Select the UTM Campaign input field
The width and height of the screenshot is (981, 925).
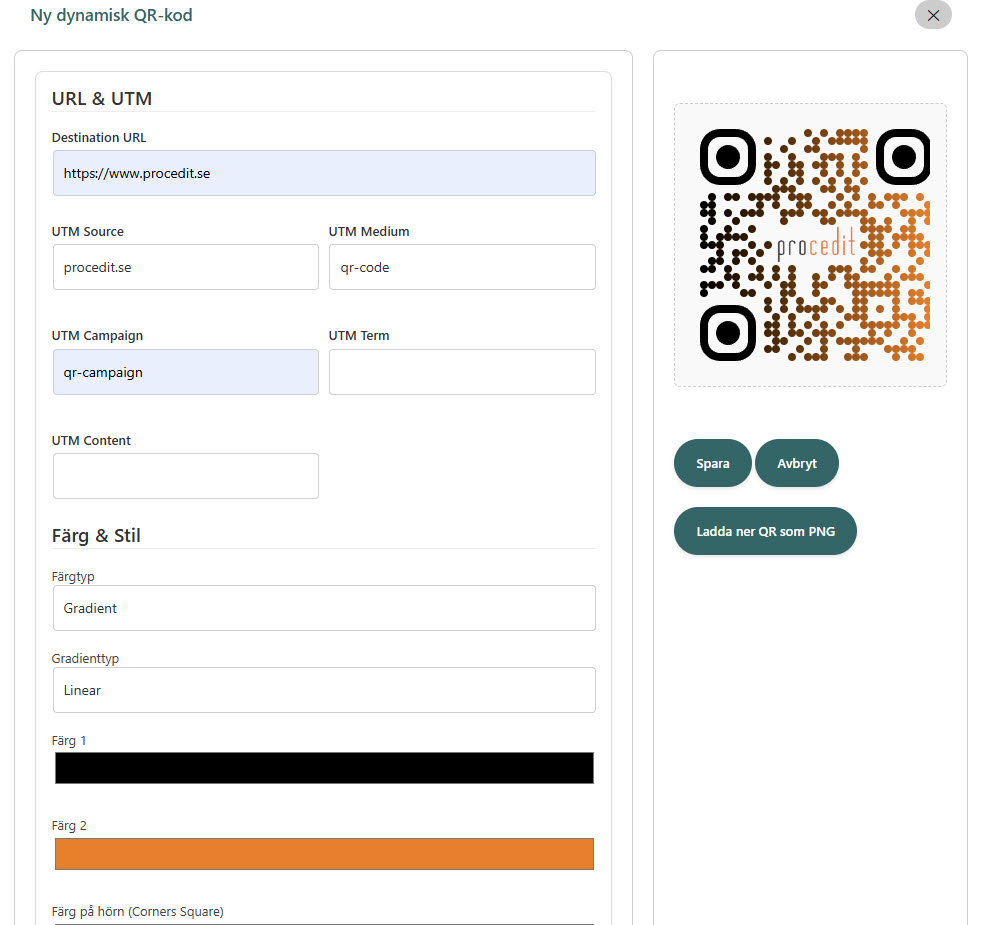click(x=185, y=372)
